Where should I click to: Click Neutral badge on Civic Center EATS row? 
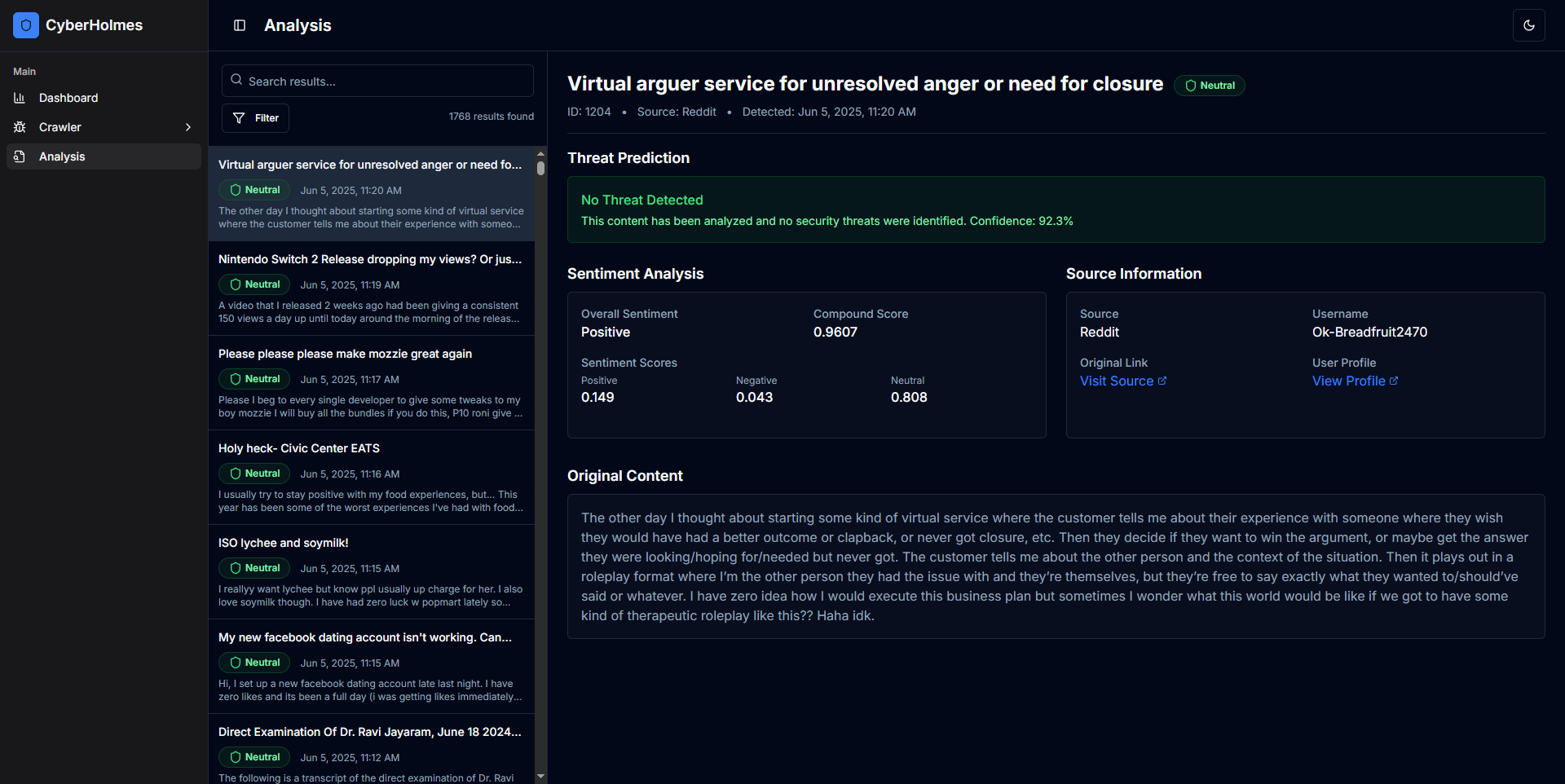(x=254, y=473)
